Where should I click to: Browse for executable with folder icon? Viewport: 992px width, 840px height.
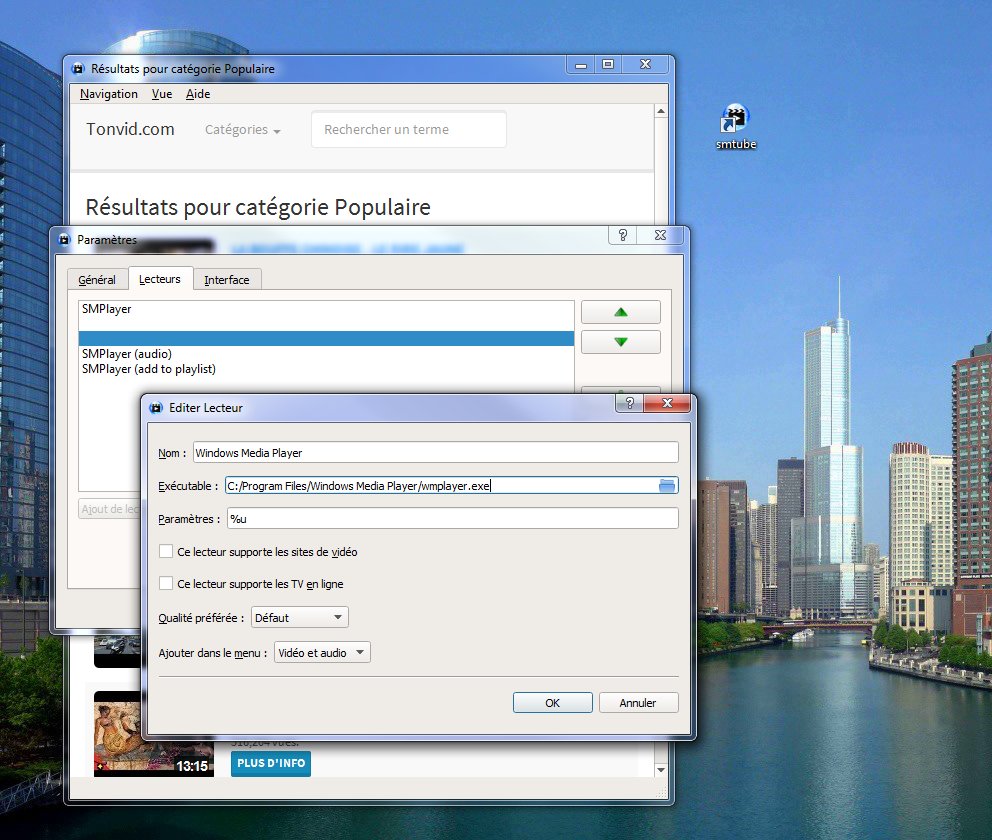point(667,486)
